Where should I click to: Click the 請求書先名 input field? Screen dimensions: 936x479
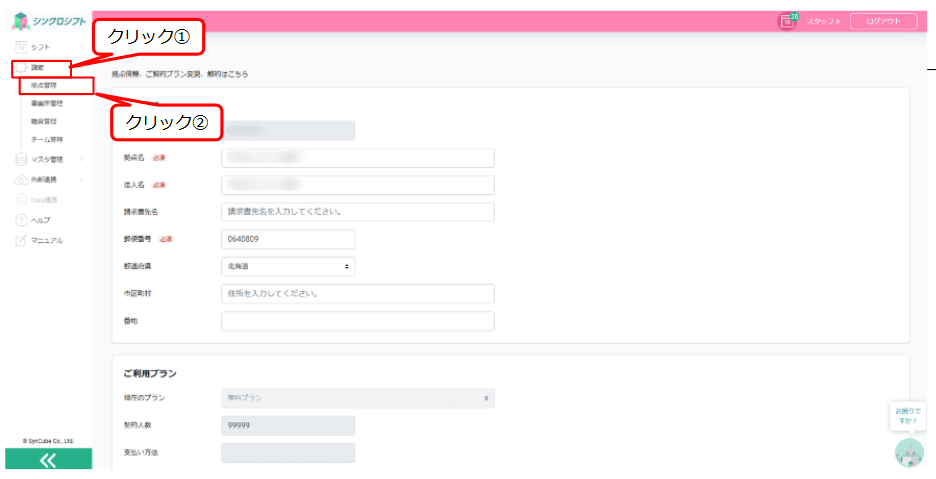[357, 212]
